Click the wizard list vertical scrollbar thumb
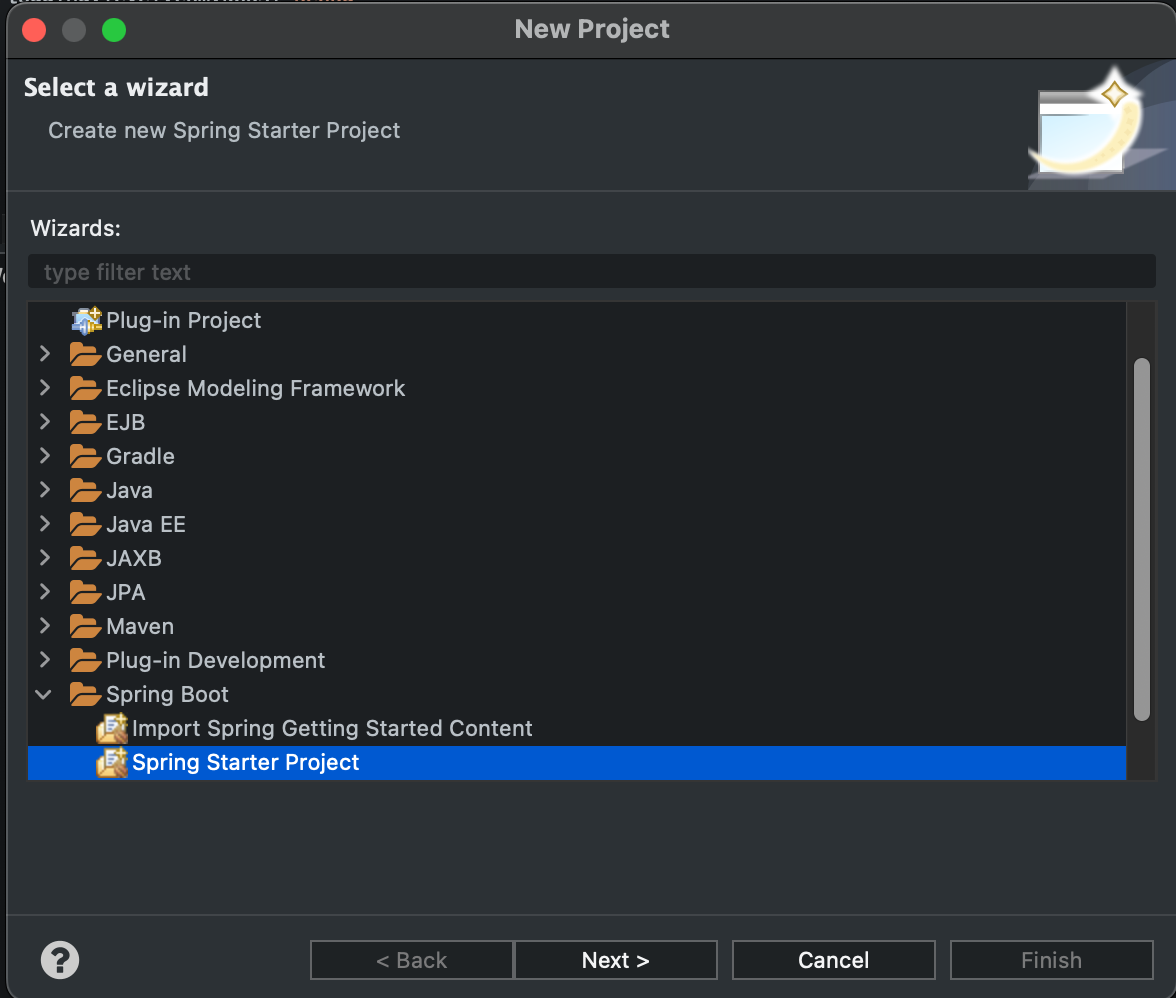Viewport: 1176px width, 998px height. [x=1142, y=539]
